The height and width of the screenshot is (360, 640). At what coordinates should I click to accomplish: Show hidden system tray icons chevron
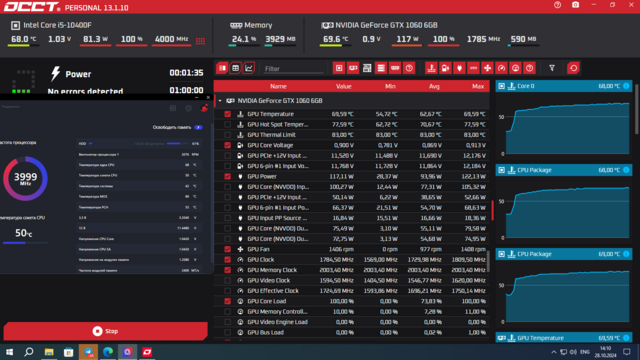click(553, 352)
